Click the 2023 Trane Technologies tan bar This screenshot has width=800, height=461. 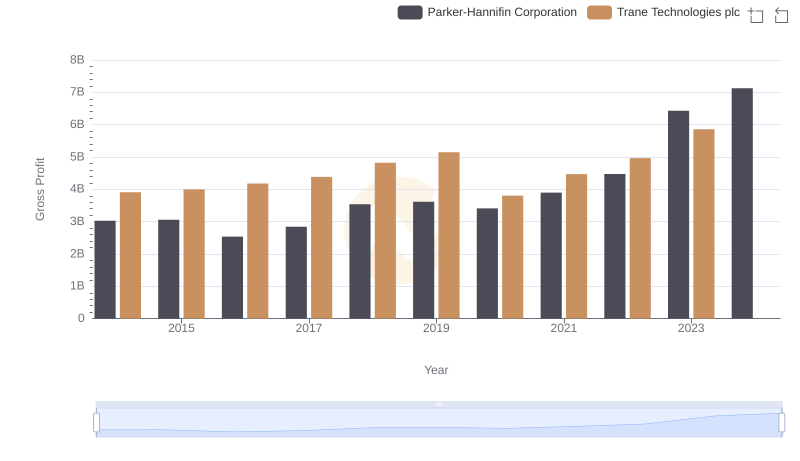tap(704, 224)
